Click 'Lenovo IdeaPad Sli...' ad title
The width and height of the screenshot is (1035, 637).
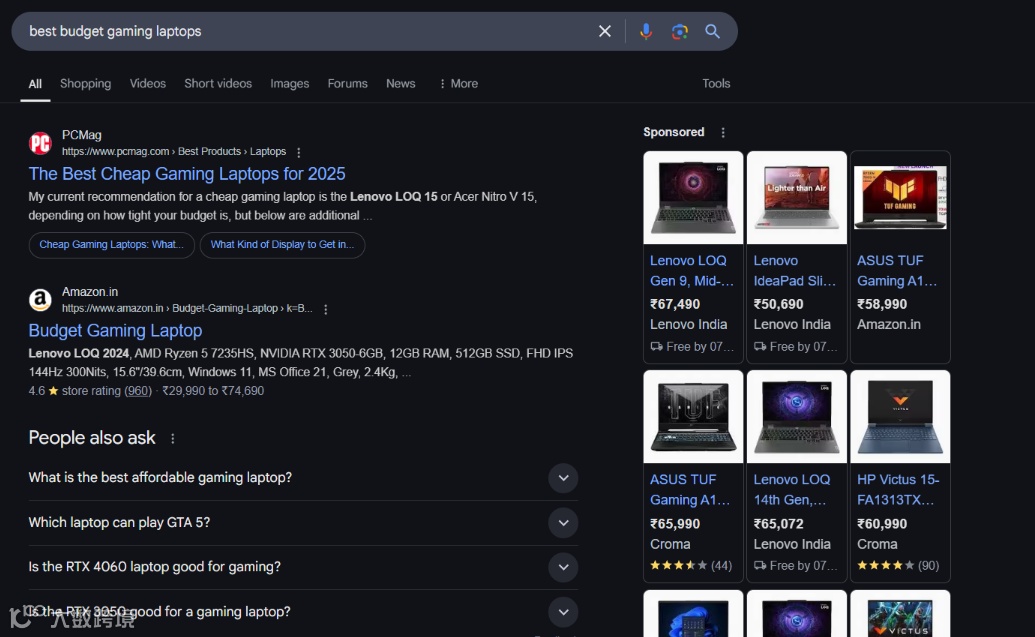click(795, 271)
